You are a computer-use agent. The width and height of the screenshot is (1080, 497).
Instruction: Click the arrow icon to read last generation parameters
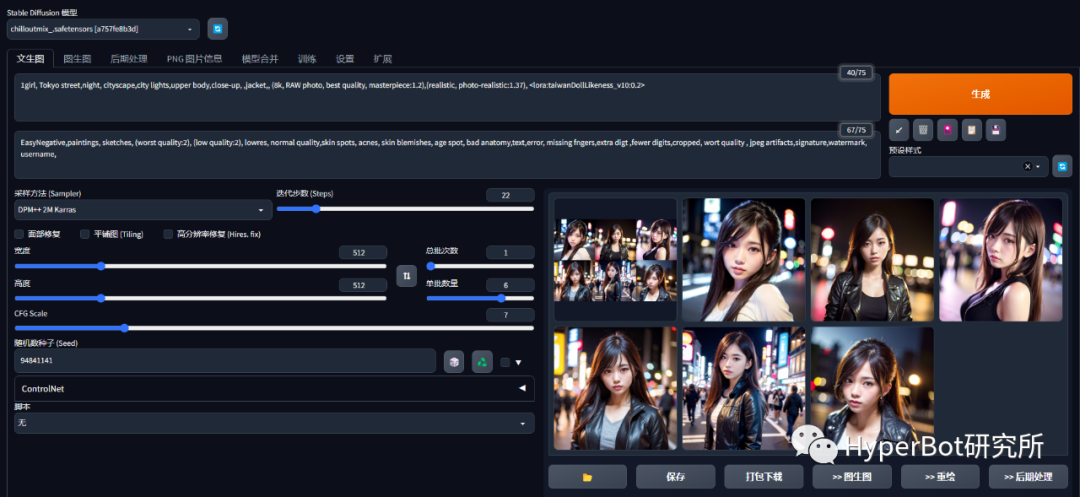[x=899, y=129]
